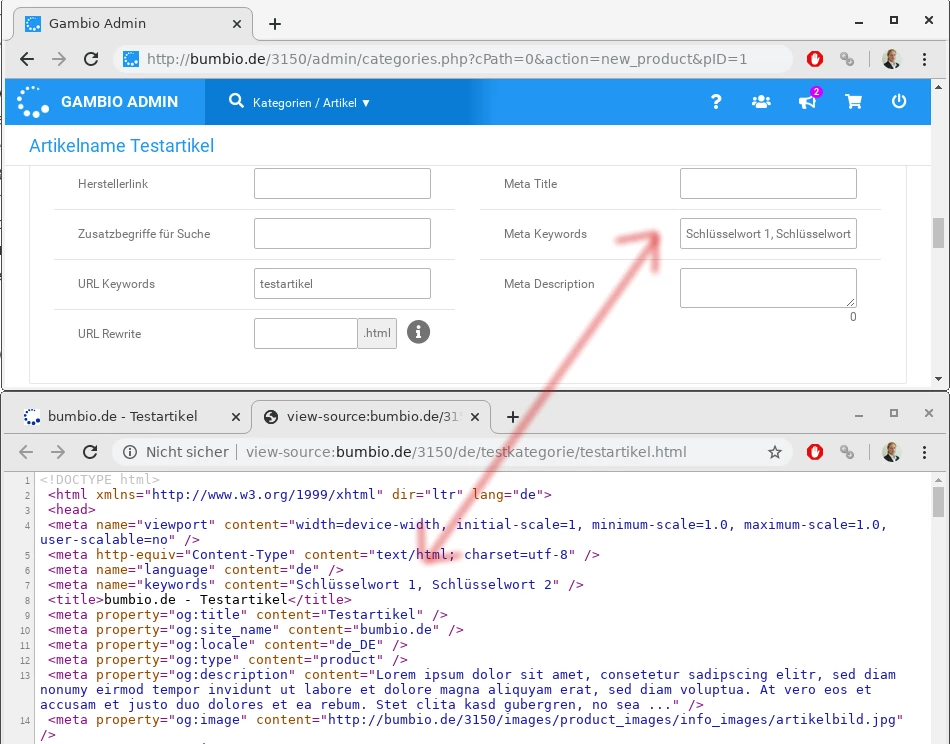Screen dimensions: 950x744
Task: Open the profile avatar in bottom browser
Action: coord(891,452)
